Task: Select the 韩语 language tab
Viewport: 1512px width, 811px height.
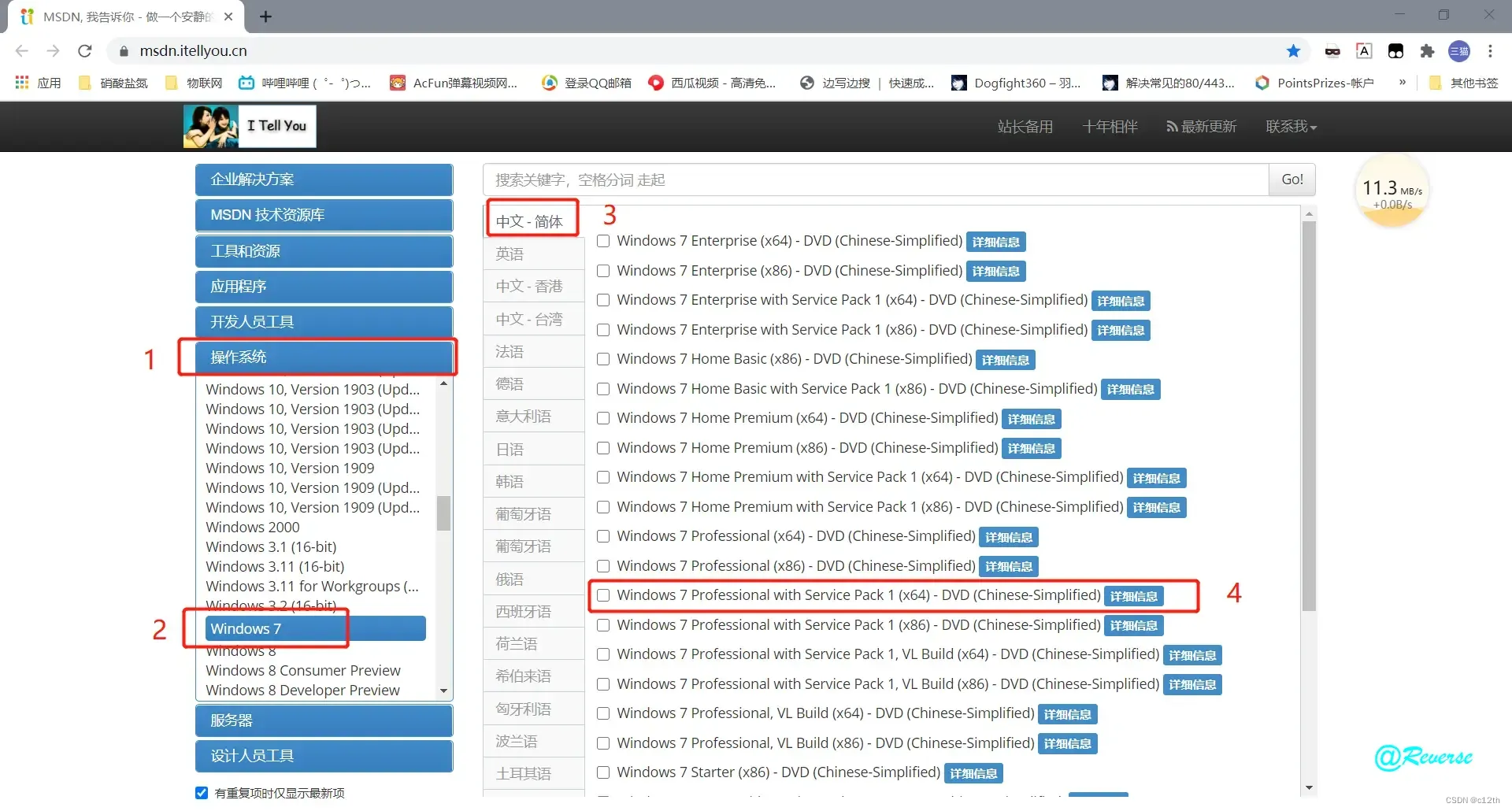Action: point(533,481)
